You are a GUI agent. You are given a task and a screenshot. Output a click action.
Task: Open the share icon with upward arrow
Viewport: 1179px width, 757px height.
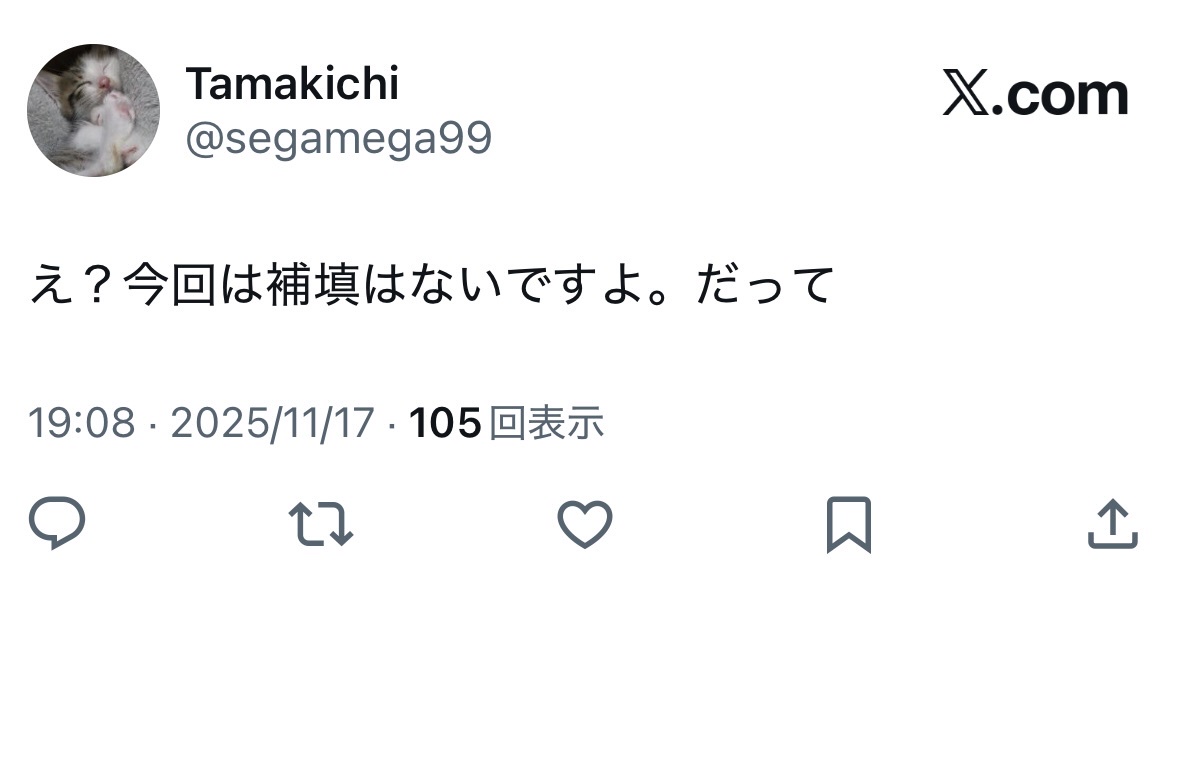tap(1112, 524)
